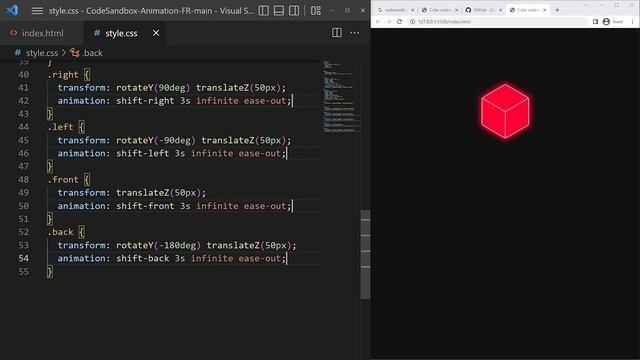Click the .back selector on line 52
The image size is (640, 360).
click(x=60, y=232)
